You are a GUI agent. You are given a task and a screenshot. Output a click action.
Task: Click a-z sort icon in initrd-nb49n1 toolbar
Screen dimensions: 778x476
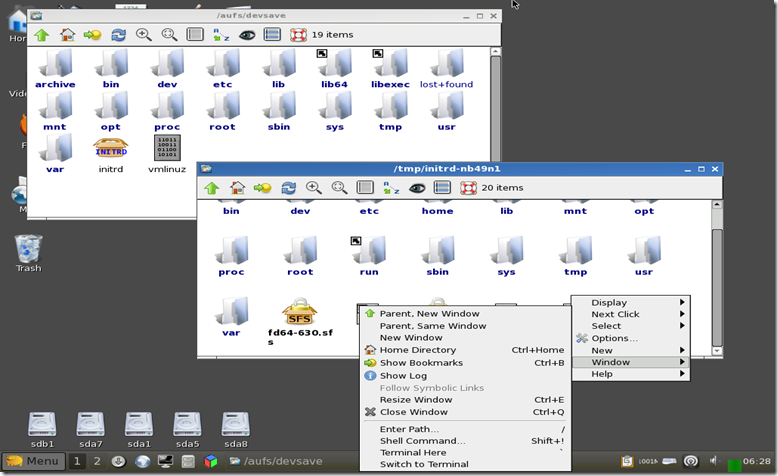click(391, 188)
